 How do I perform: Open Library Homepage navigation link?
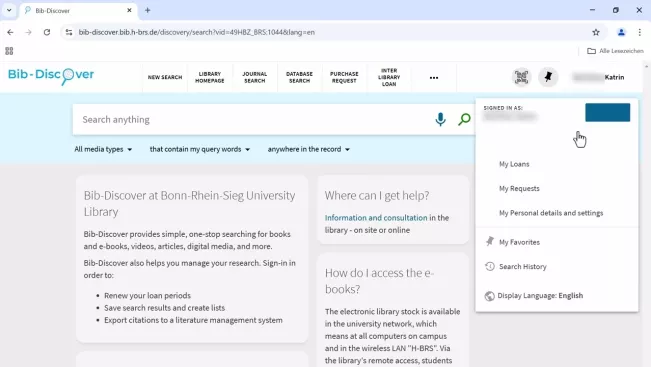(210, 77)
